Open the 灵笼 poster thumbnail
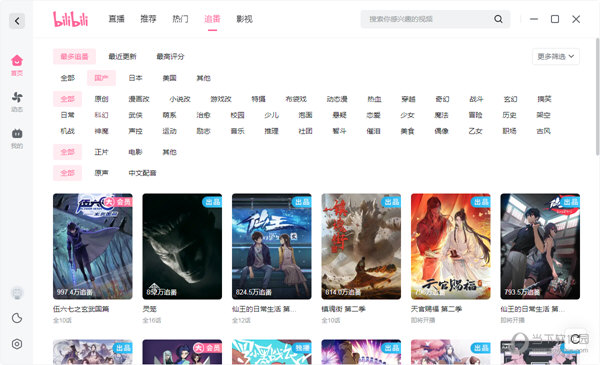600x365 pixels. coord(182,246)
